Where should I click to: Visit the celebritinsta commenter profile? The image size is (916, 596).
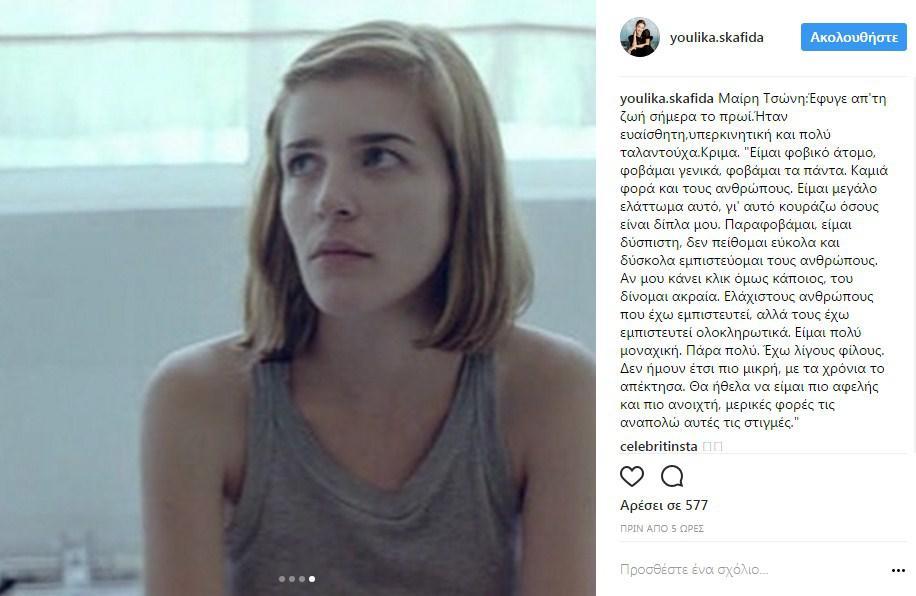point(658,446)
